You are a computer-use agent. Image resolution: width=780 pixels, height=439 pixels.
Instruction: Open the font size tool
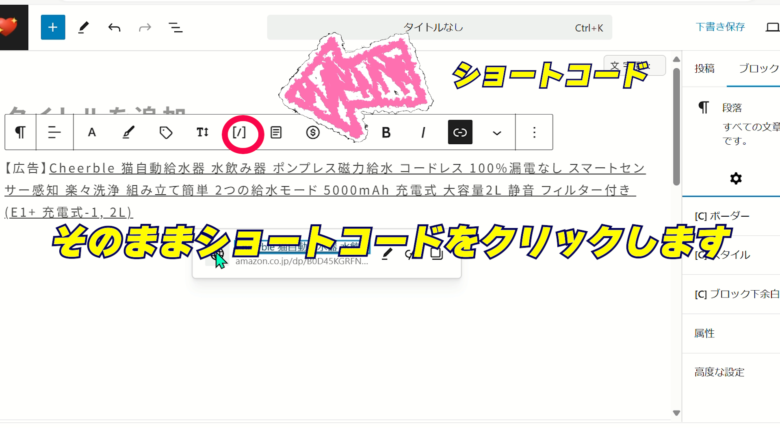(202, 132)
